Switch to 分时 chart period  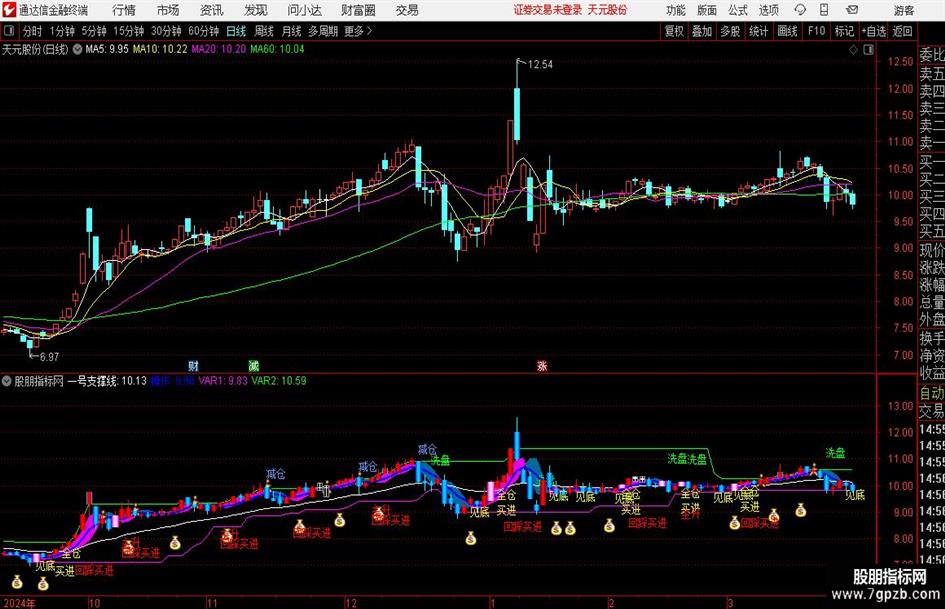(33, 31)
